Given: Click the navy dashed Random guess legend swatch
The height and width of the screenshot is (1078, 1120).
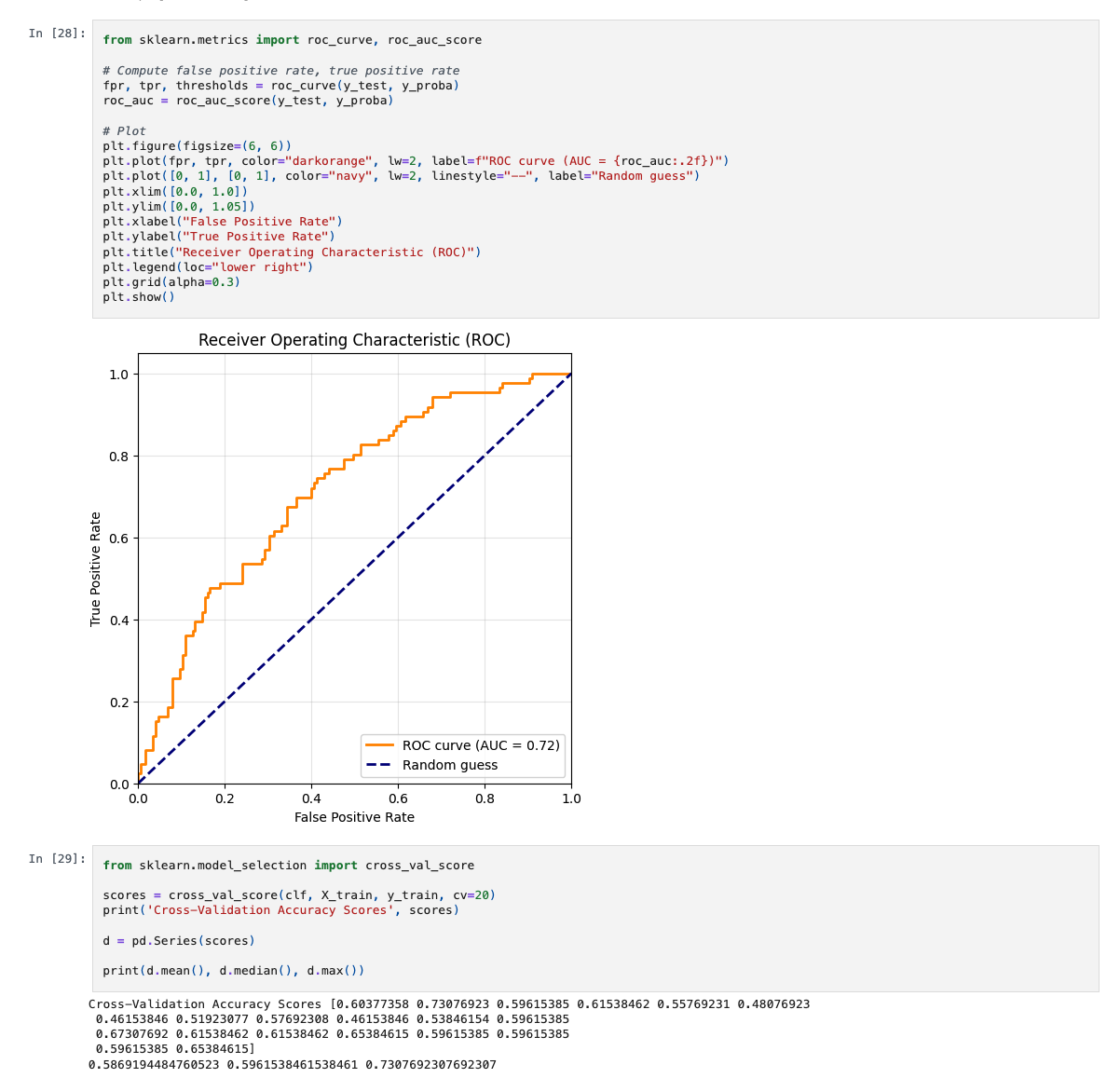Looking at the screenshot, I should pos(379,765).
